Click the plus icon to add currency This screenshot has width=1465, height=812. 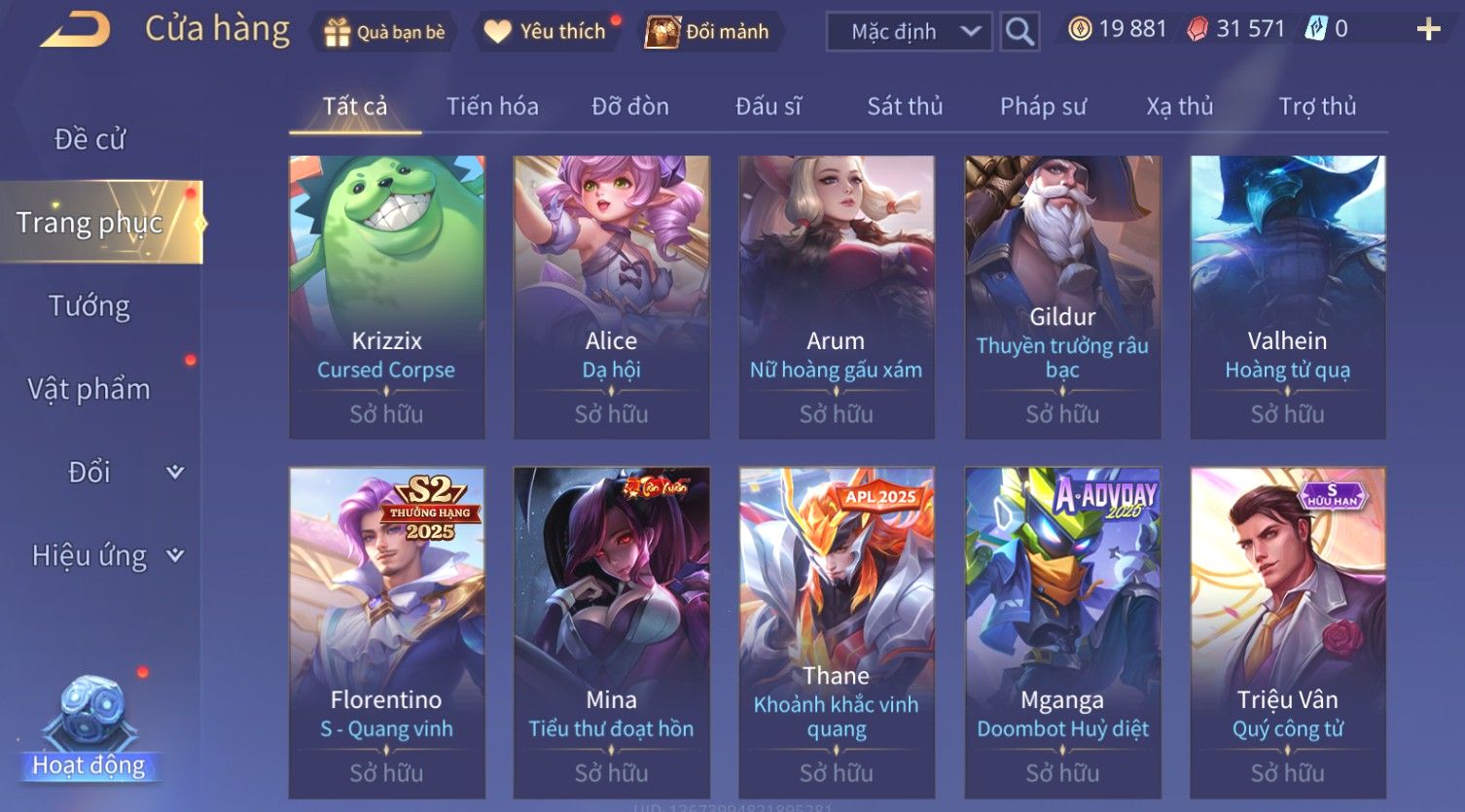pos(1428,30)
